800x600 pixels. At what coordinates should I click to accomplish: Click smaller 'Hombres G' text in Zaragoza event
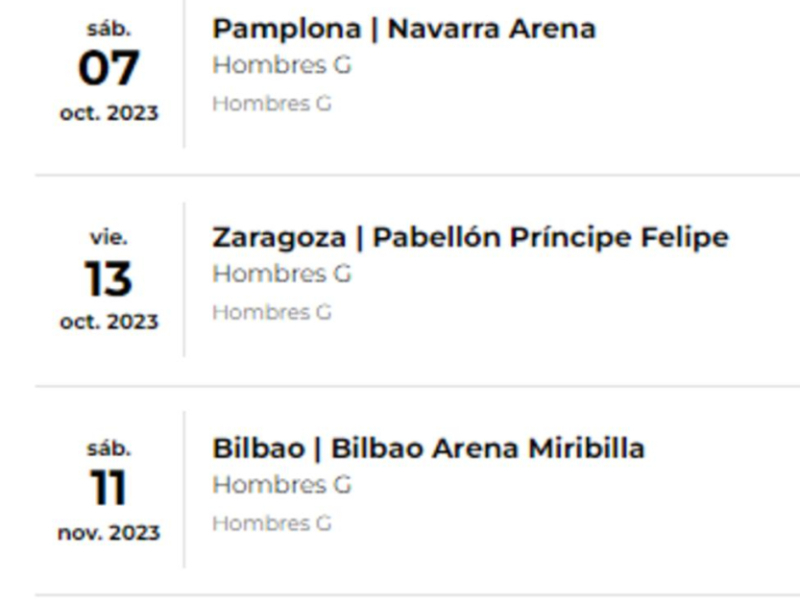pyautogui.click(x=271, y=313)
